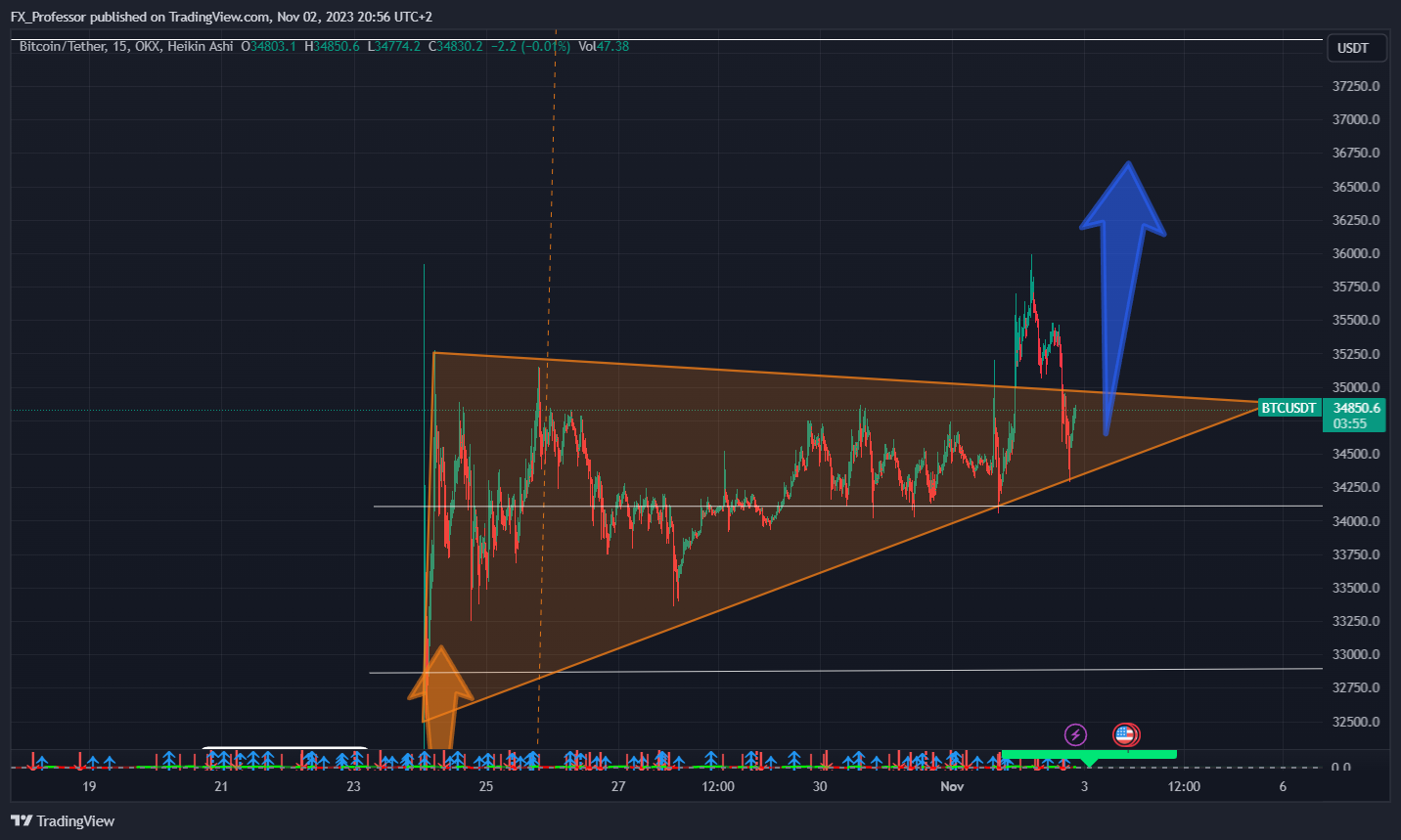The height and width of the screenshot is (840, 1401).
Task: Select the white bracket above date 21-23
Action: pyautogui.click(x=285, y=749)
